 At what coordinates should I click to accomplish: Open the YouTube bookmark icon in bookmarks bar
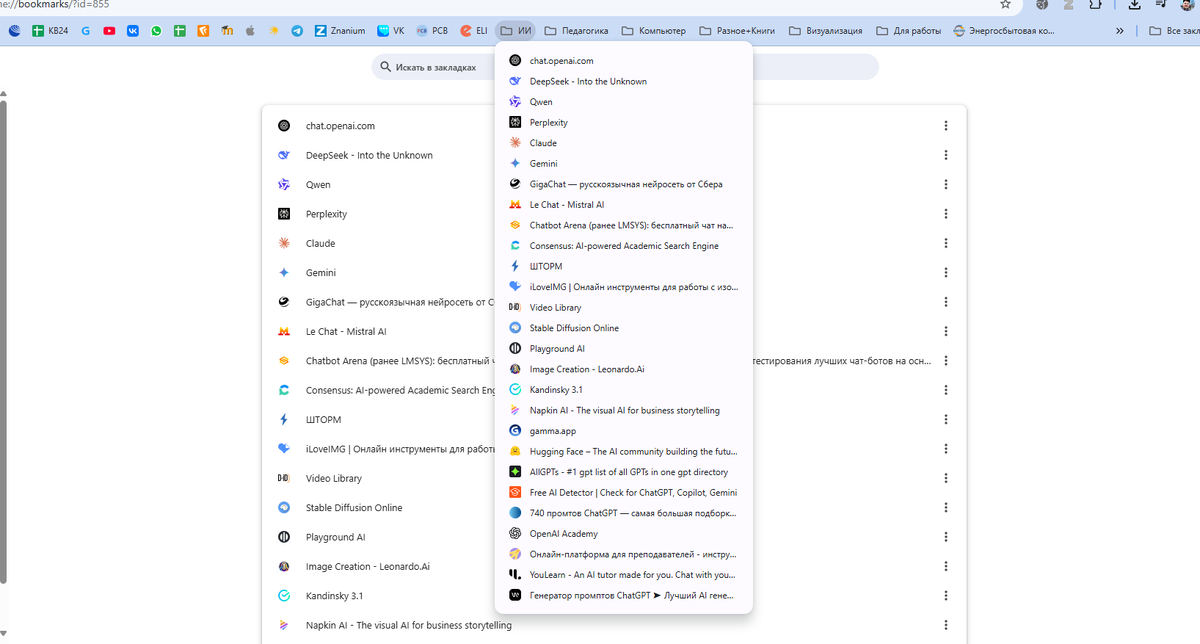(109, 31)
